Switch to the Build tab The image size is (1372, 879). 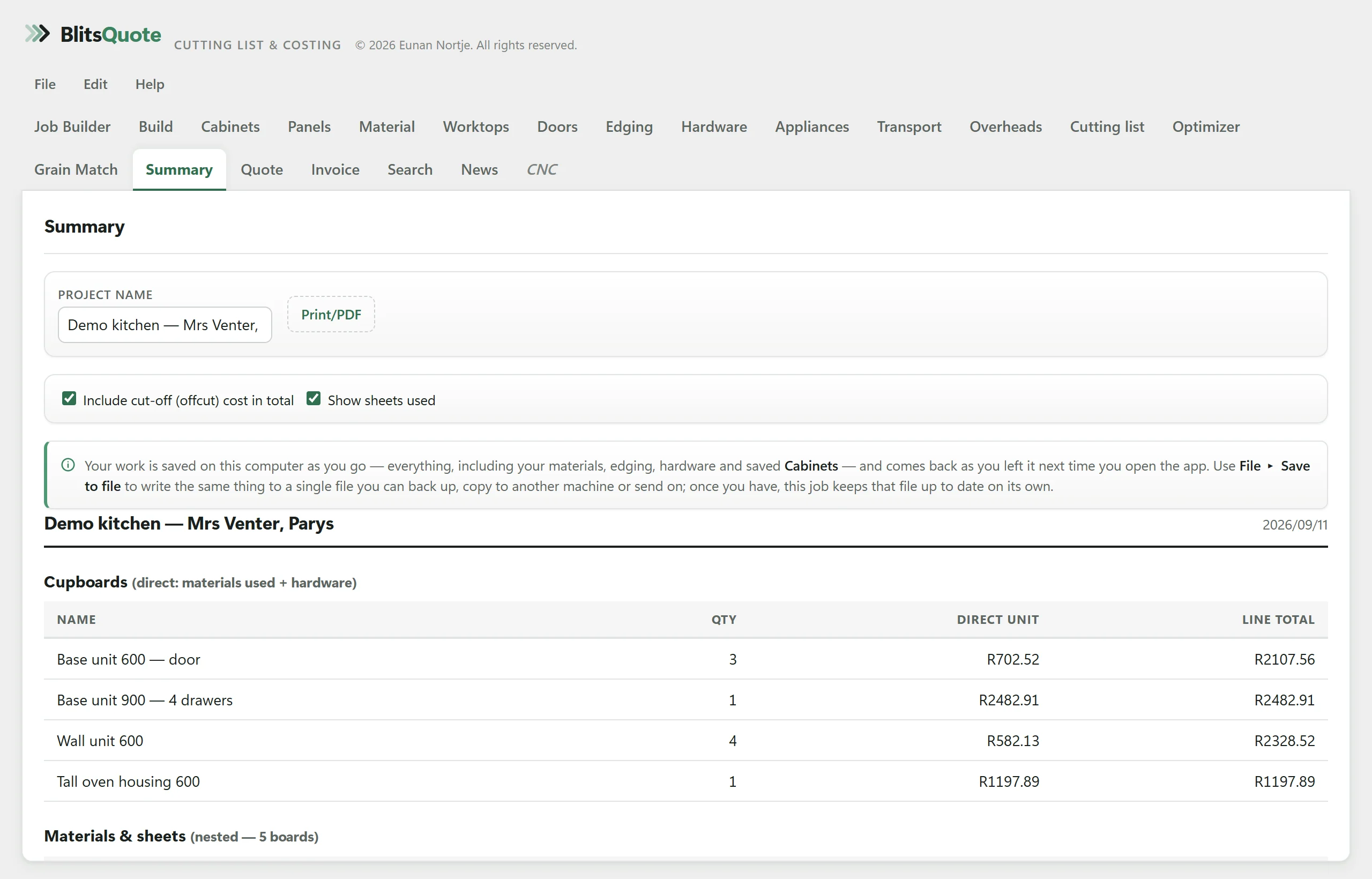point(156,126)
